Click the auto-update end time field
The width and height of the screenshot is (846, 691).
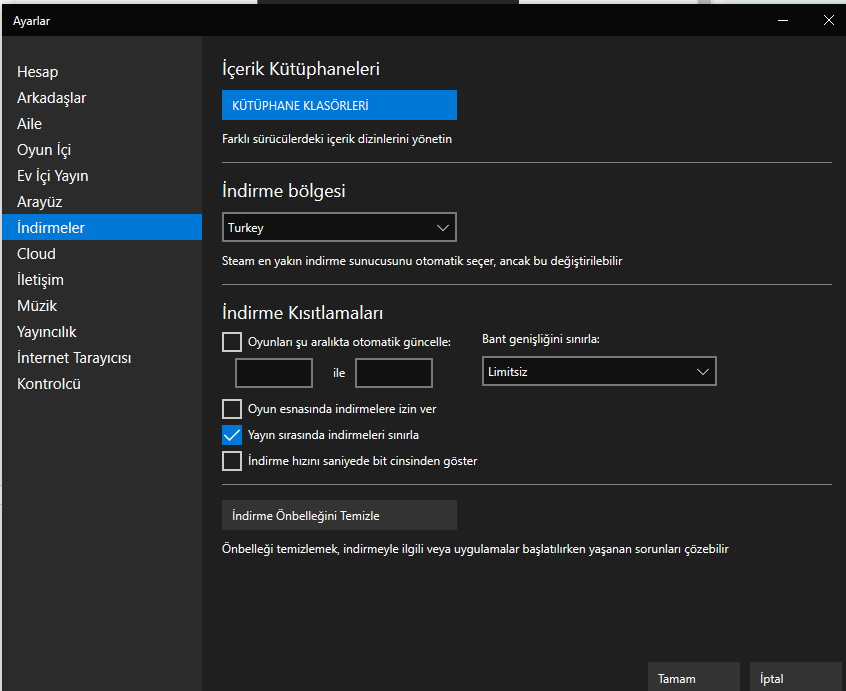coord(394,373)
